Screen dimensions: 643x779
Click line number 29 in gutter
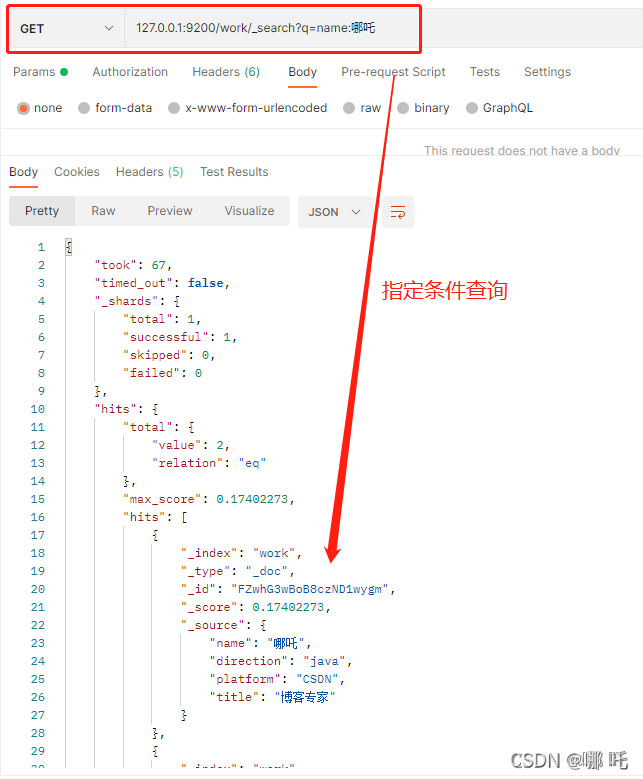tap(38, 751)
